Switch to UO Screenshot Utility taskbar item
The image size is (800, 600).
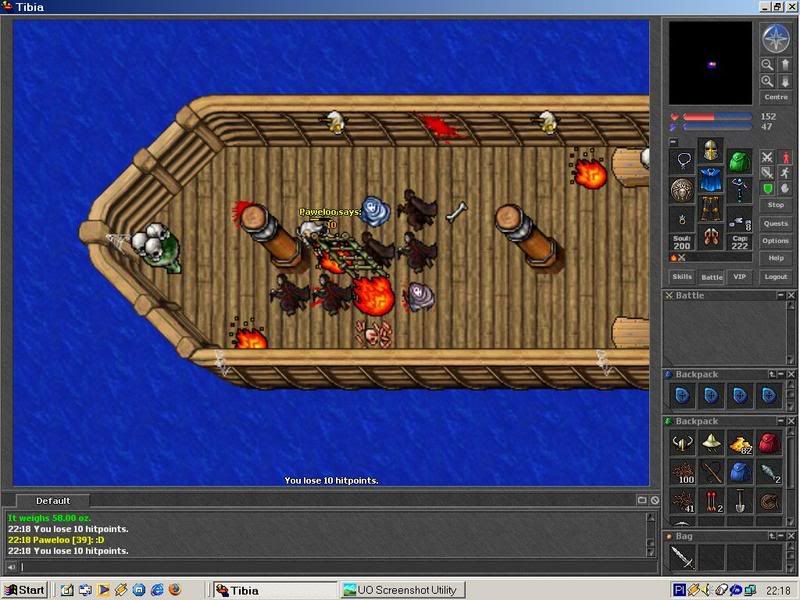point(403,590)
